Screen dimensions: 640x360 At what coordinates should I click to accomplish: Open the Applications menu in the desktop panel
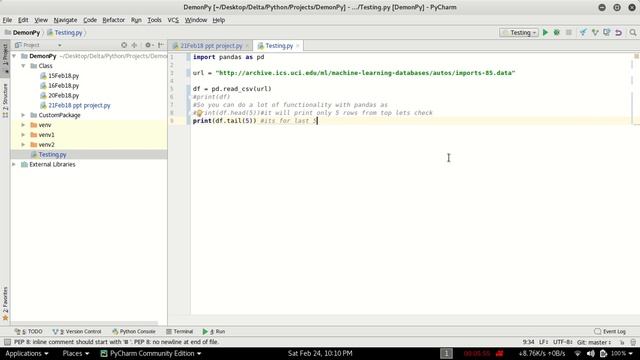tap(27, 353)
